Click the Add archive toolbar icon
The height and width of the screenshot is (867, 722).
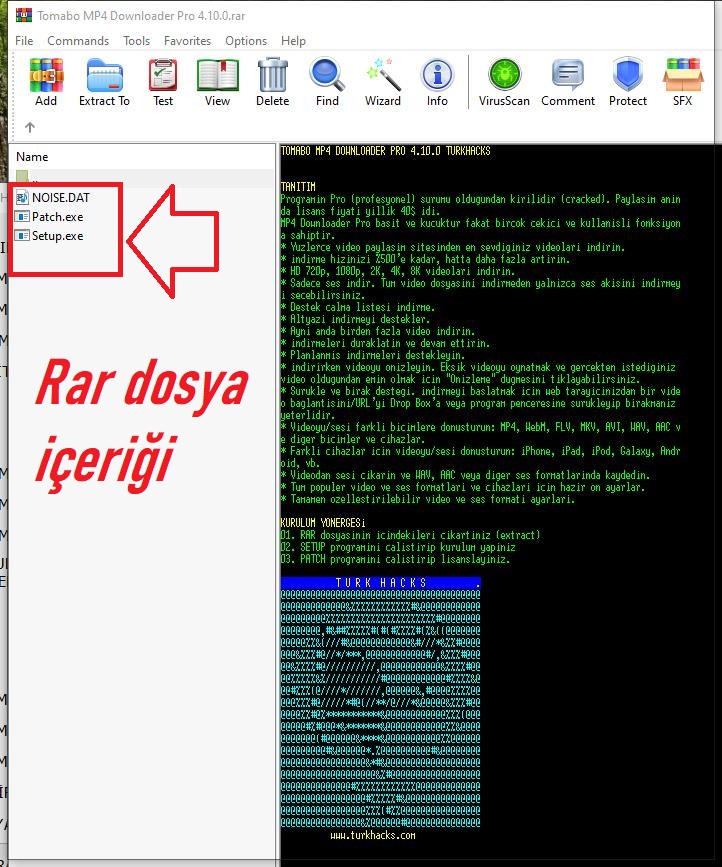coord(46,75)
